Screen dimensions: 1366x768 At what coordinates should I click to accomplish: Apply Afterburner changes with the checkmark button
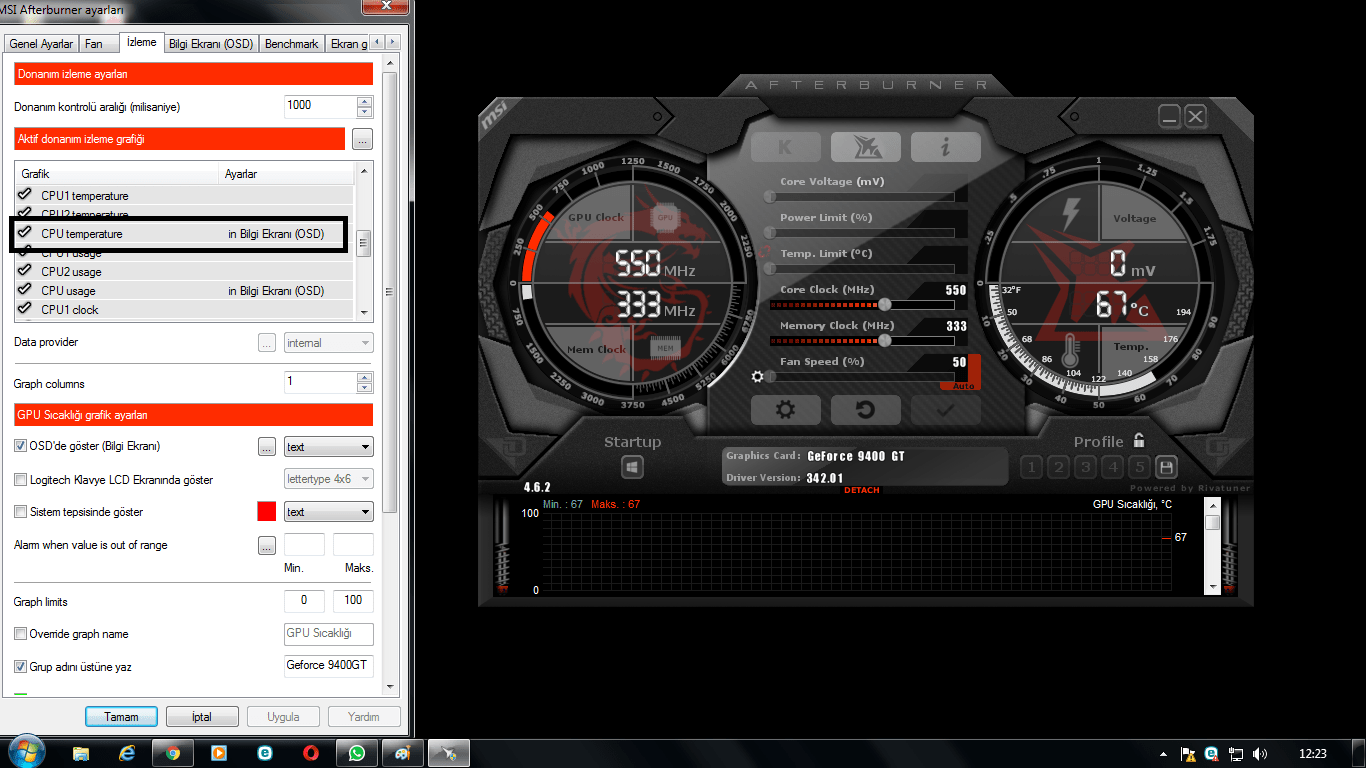(x=945, y=409)
